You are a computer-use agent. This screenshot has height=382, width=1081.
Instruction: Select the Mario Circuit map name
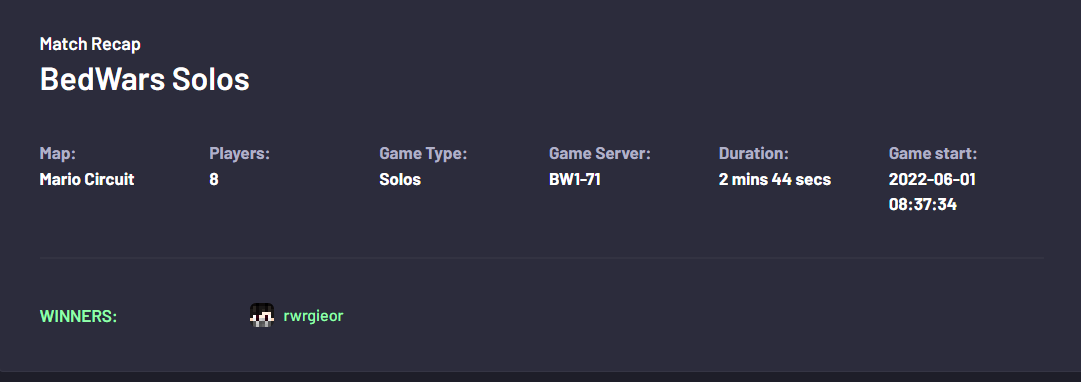(x=87, y=179)
